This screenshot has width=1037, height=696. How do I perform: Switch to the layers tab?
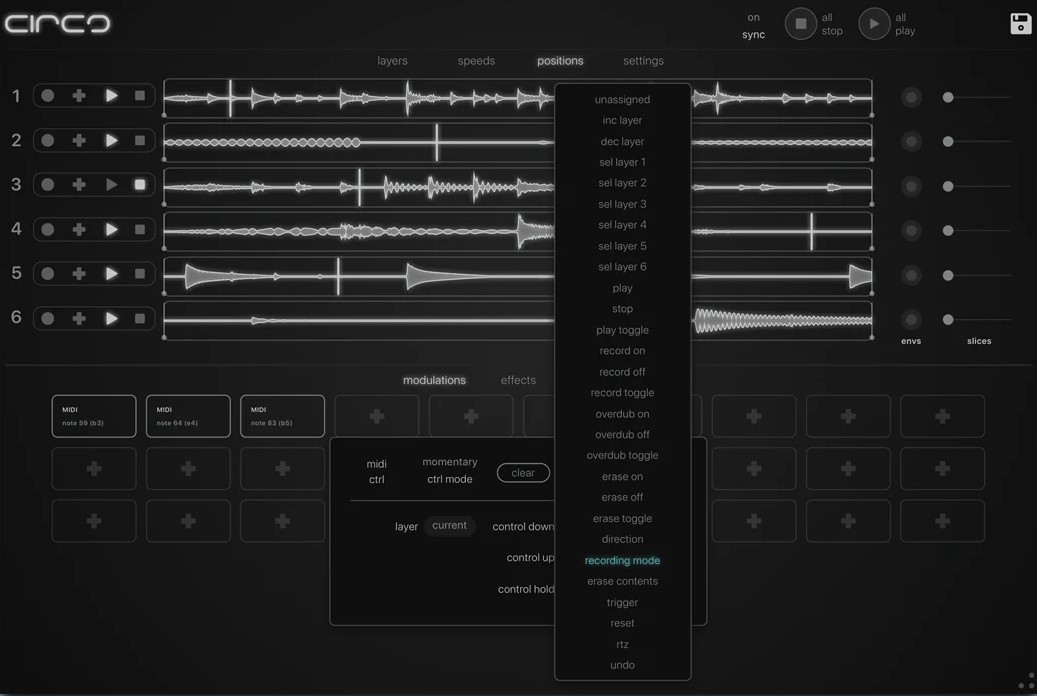pyautogui.click(x=392, y=61)
